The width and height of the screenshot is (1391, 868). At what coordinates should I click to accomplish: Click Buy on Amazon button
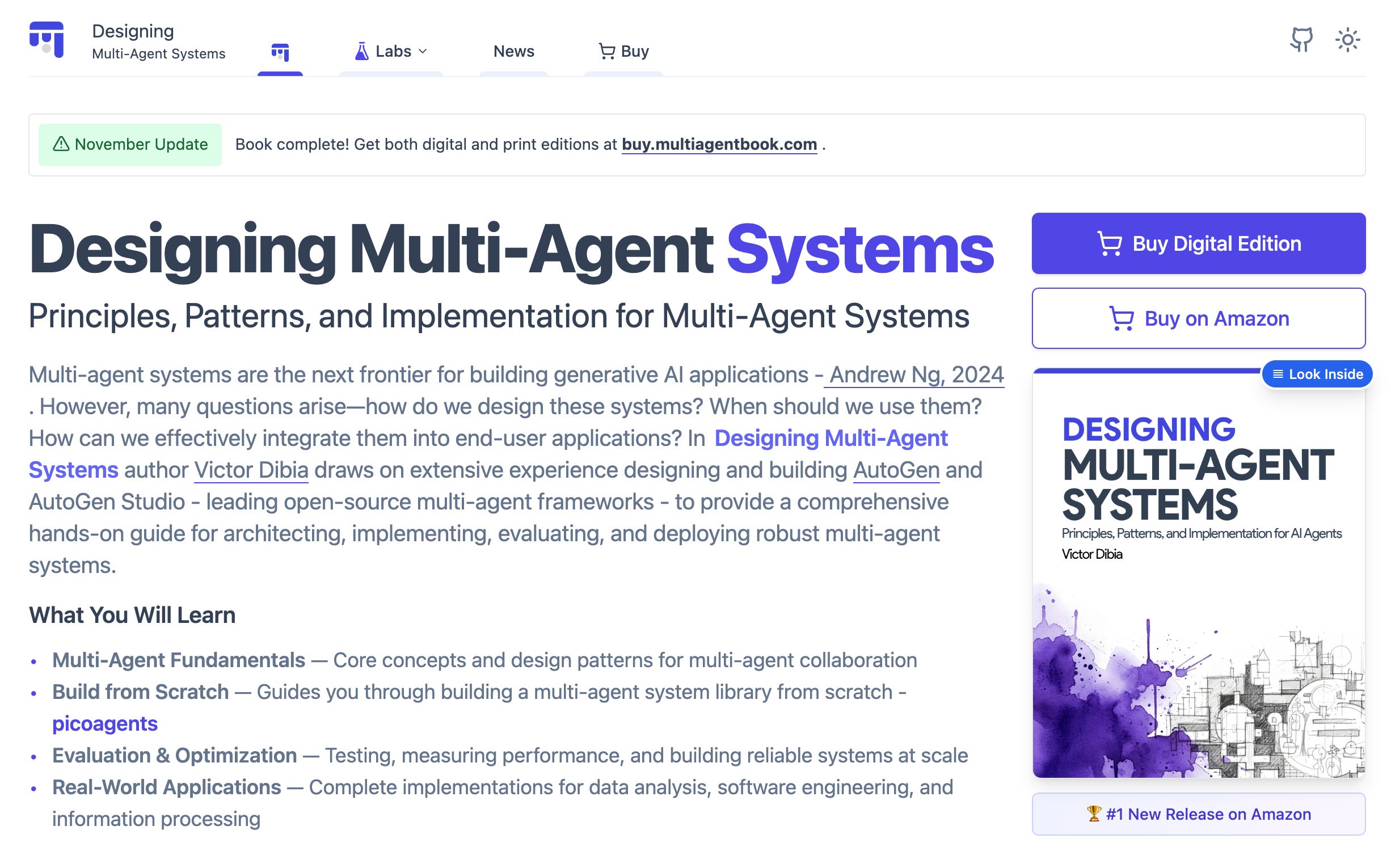[1198, 318]
